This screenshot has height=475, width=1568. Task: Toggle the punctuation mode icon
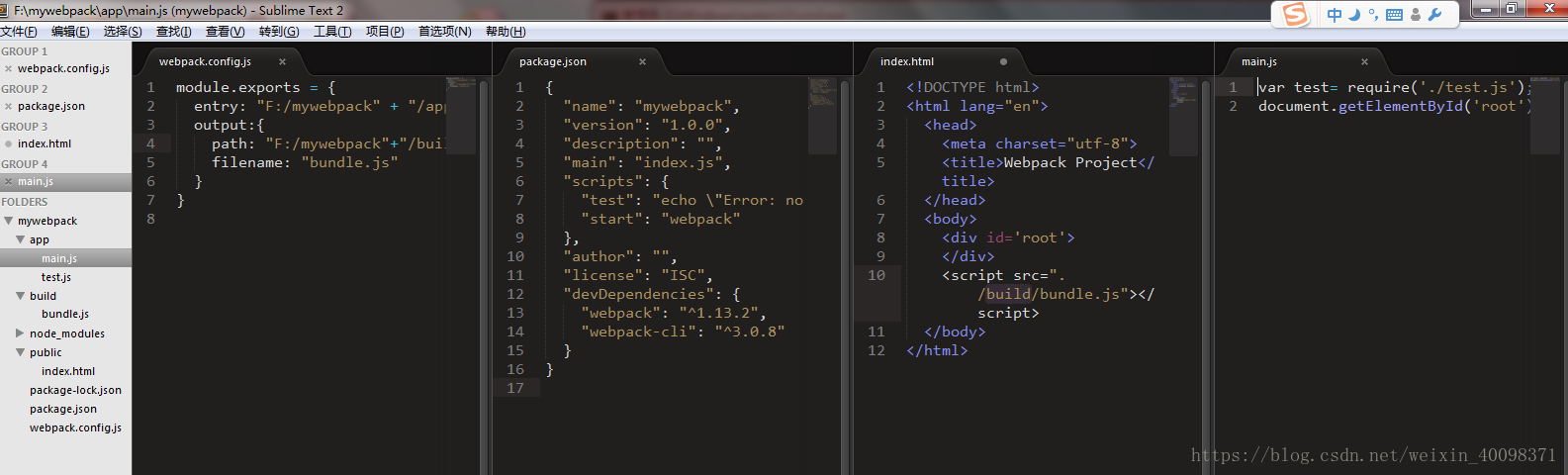1373,15
